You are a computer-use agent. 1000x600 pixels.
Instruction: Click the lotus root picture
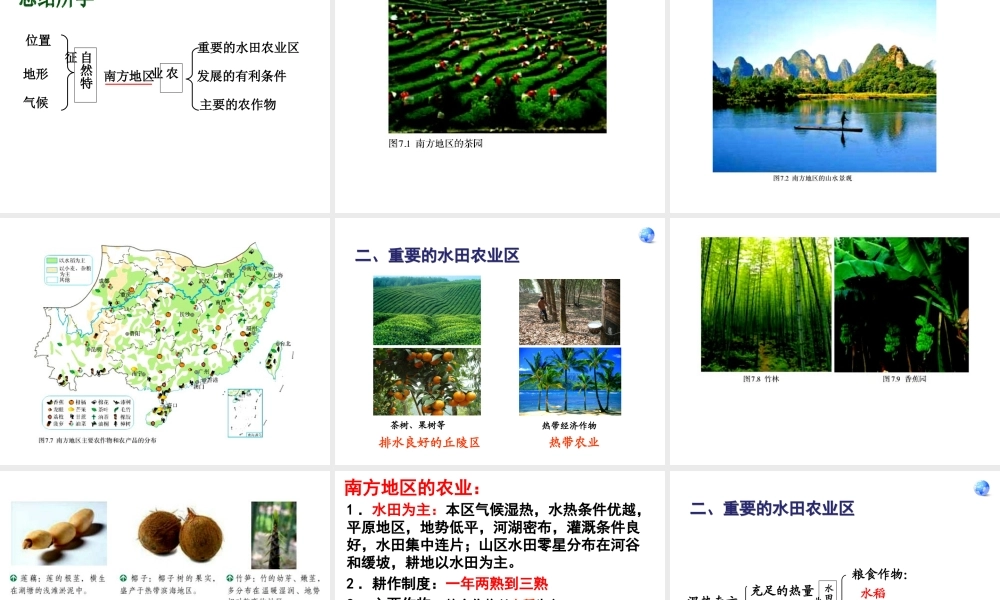click(x=59, y=534)
